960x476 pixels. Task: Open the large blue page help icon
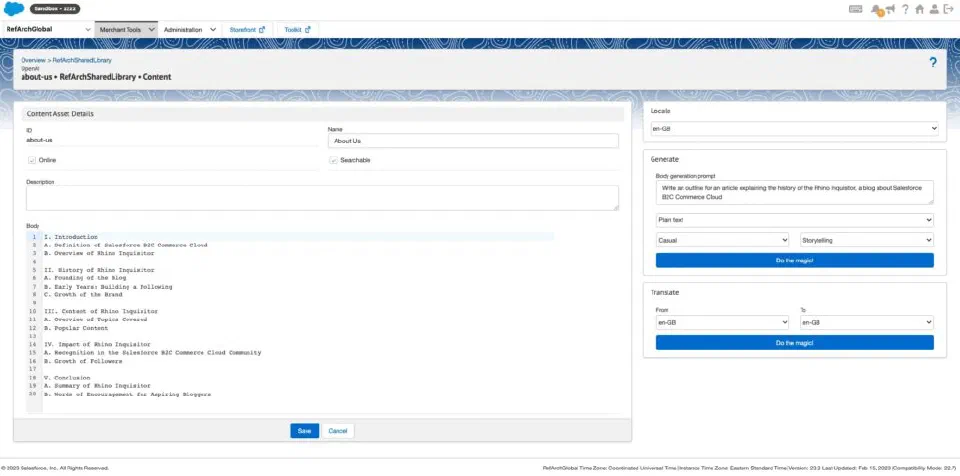(x=933, y=62)
